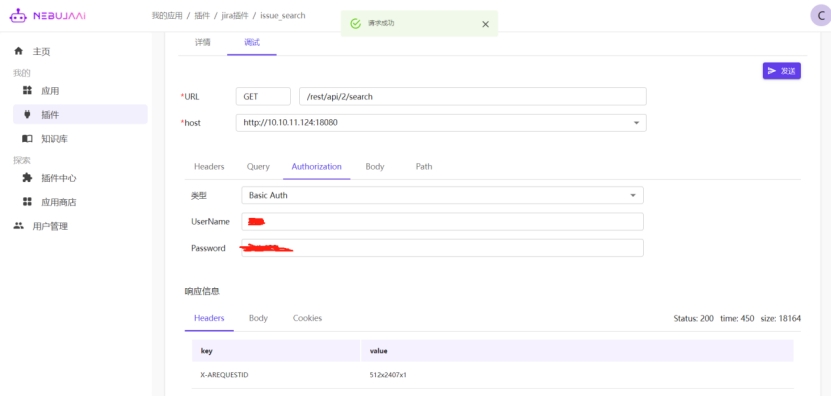Click the puzzle icon beside 插件中心
The height and width of the screenshot is (397, 831).
click(x=27, y=178)
